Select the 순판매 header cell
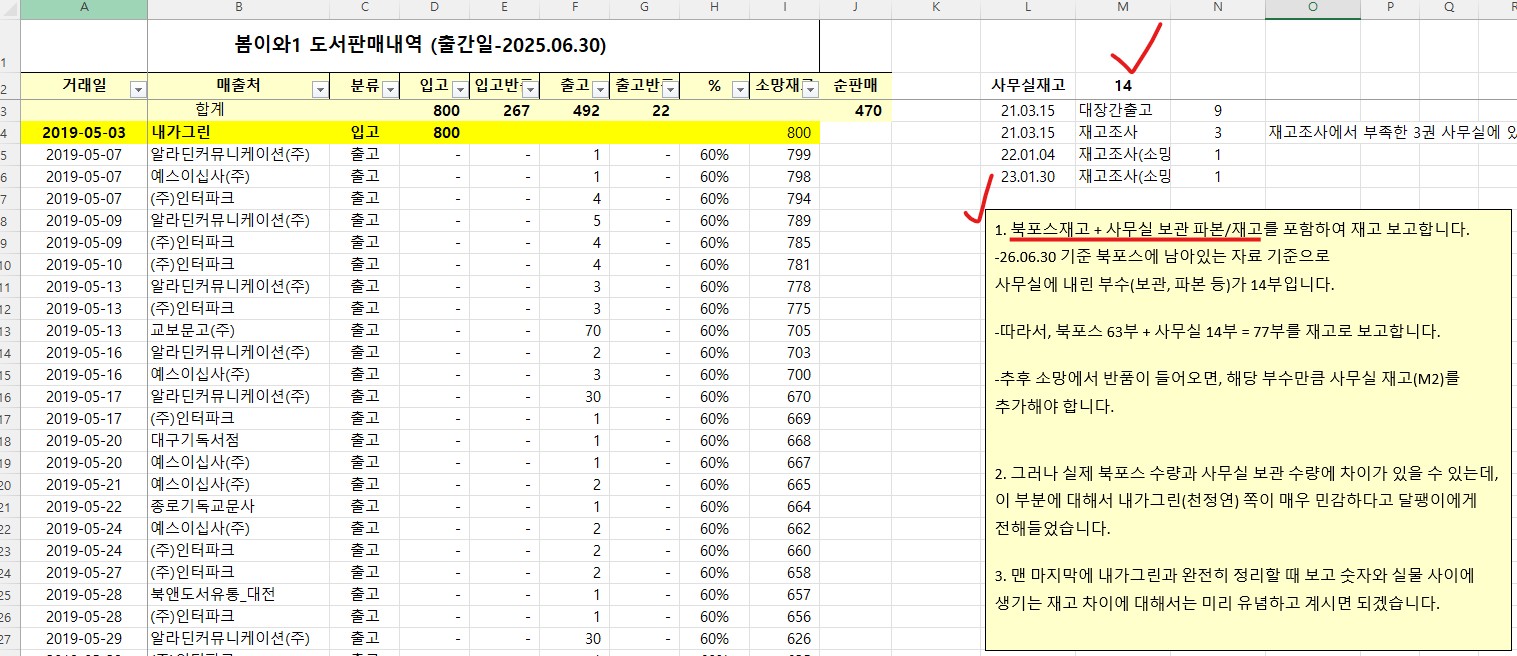1517x656 pixels. [855, 86]
